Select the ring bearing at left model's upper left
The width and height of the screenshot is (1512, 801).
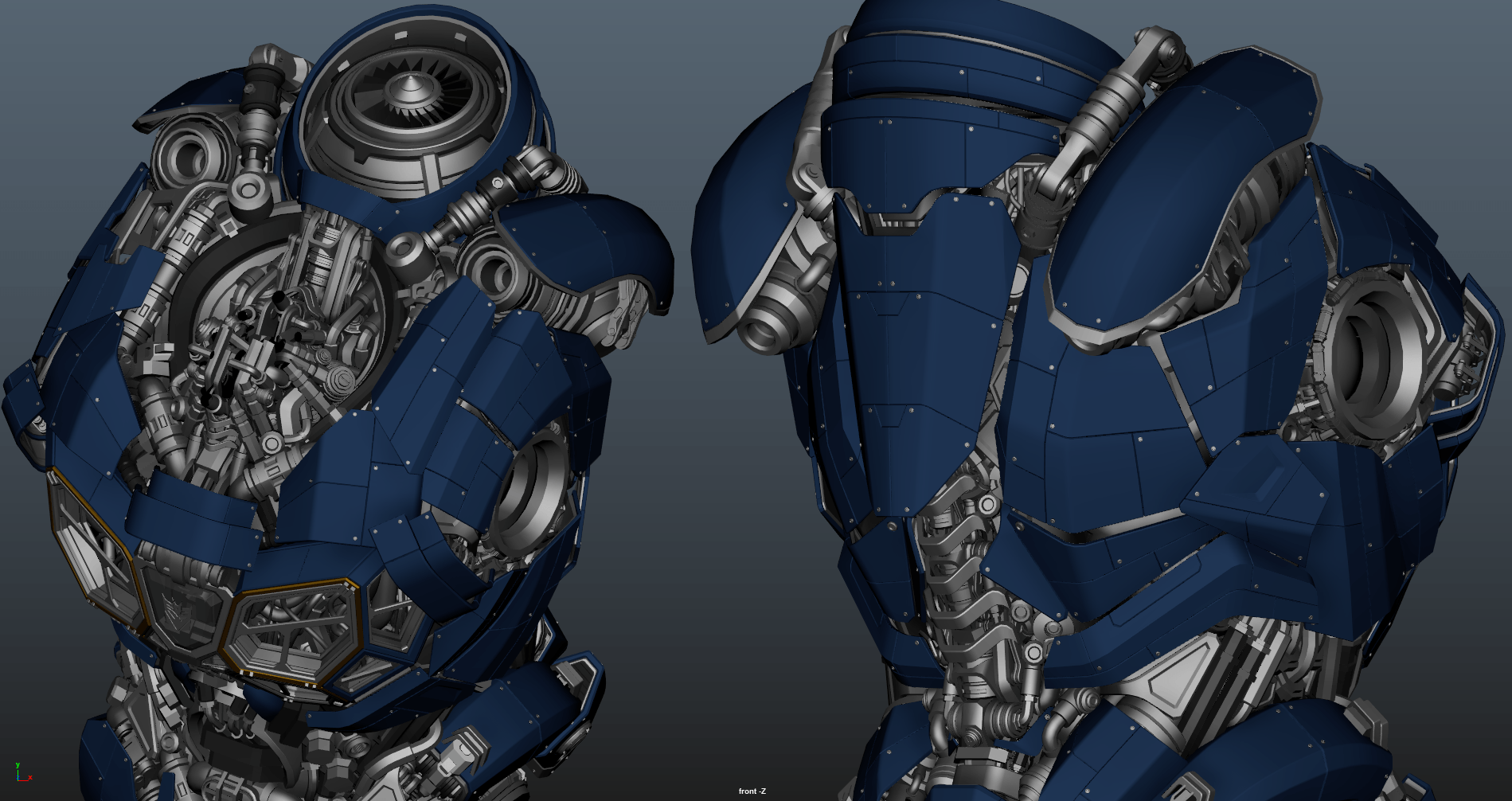(x=189, y=155)
